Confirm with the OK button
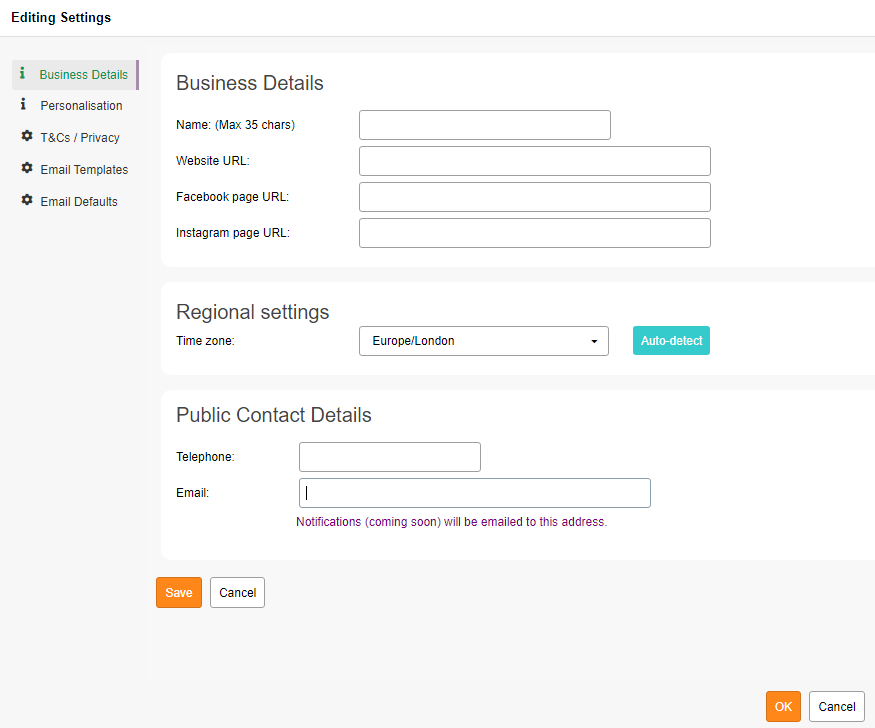The height and width of the screenshot is (728, 875). click(783, 706)
